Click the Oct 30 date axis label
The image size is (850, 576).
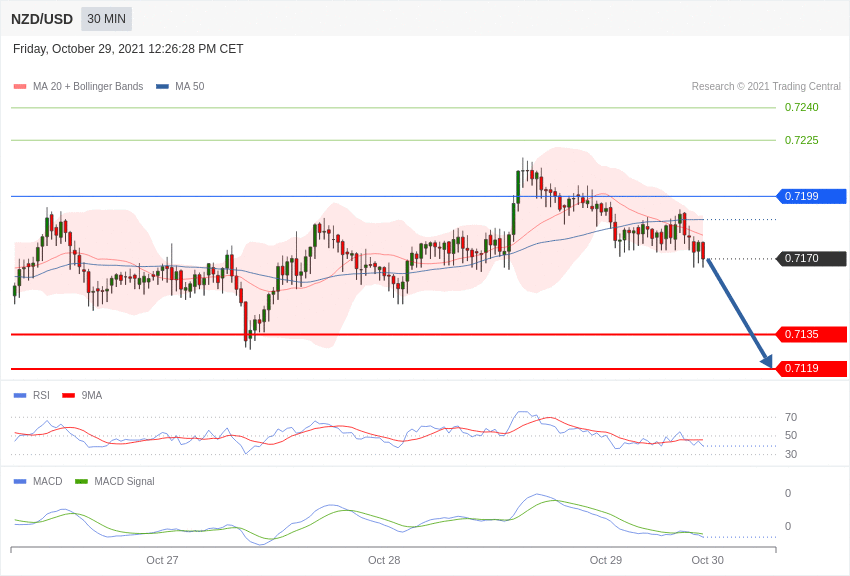click(x=707, y=560)
